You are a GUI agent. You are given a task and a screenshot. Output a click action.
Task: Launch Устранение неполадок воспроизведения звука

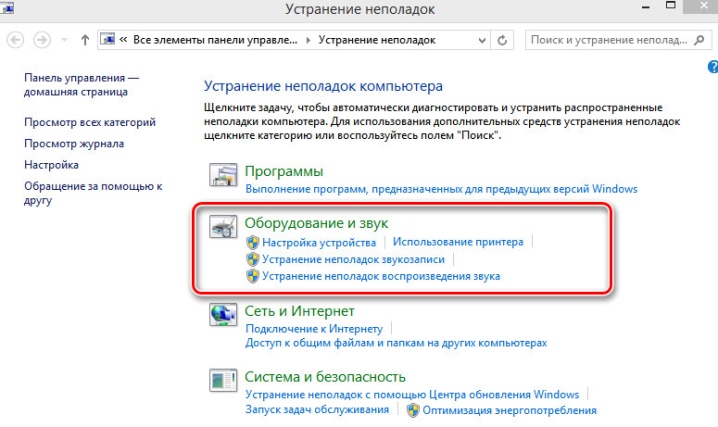[381, 276]
